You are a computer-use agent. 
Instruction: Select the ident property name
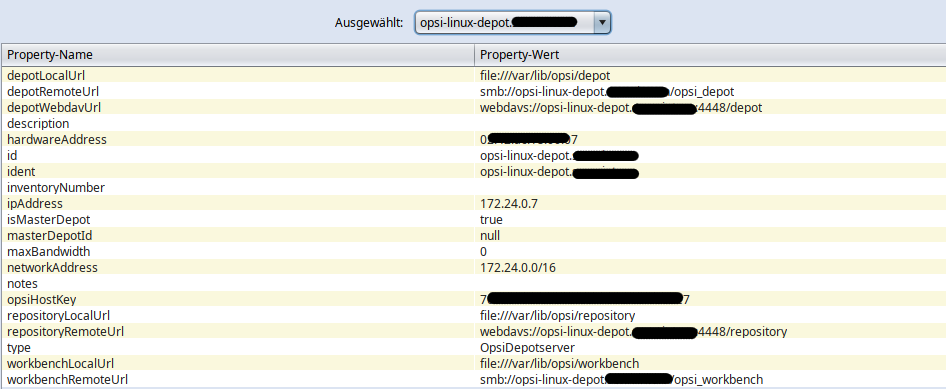pos(21,171)
